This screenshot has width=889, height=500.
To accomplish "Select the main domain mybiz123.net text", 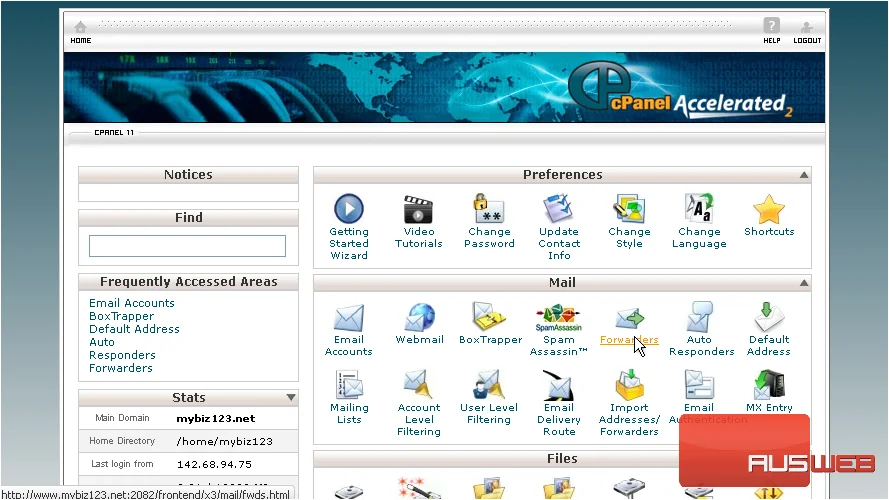I will (215, 418).
